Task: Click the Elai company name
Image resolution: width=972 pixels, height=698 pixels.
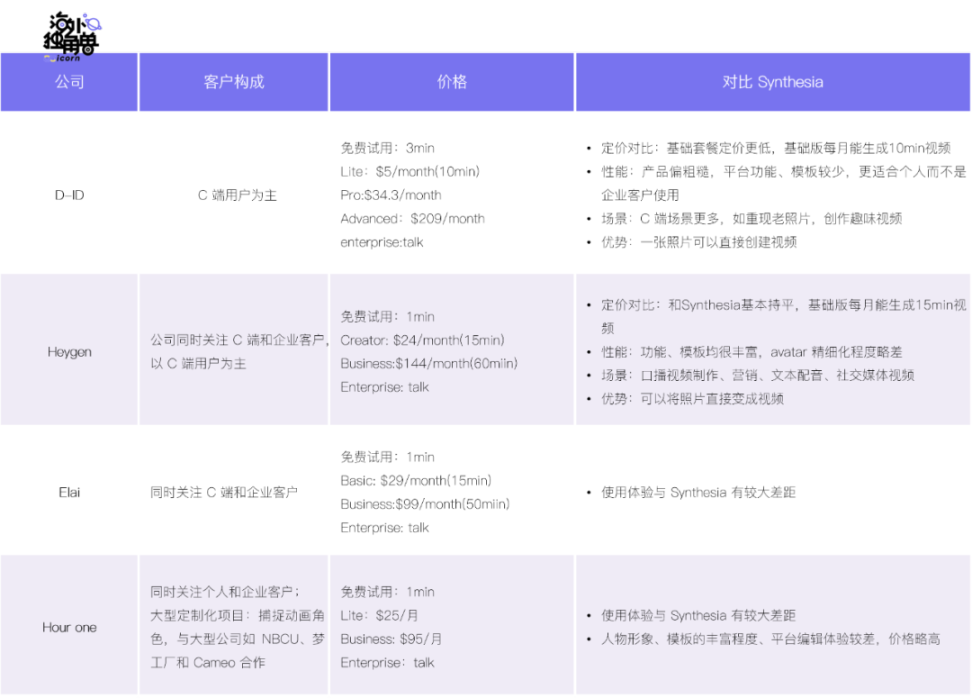Action: coord(69,492)
